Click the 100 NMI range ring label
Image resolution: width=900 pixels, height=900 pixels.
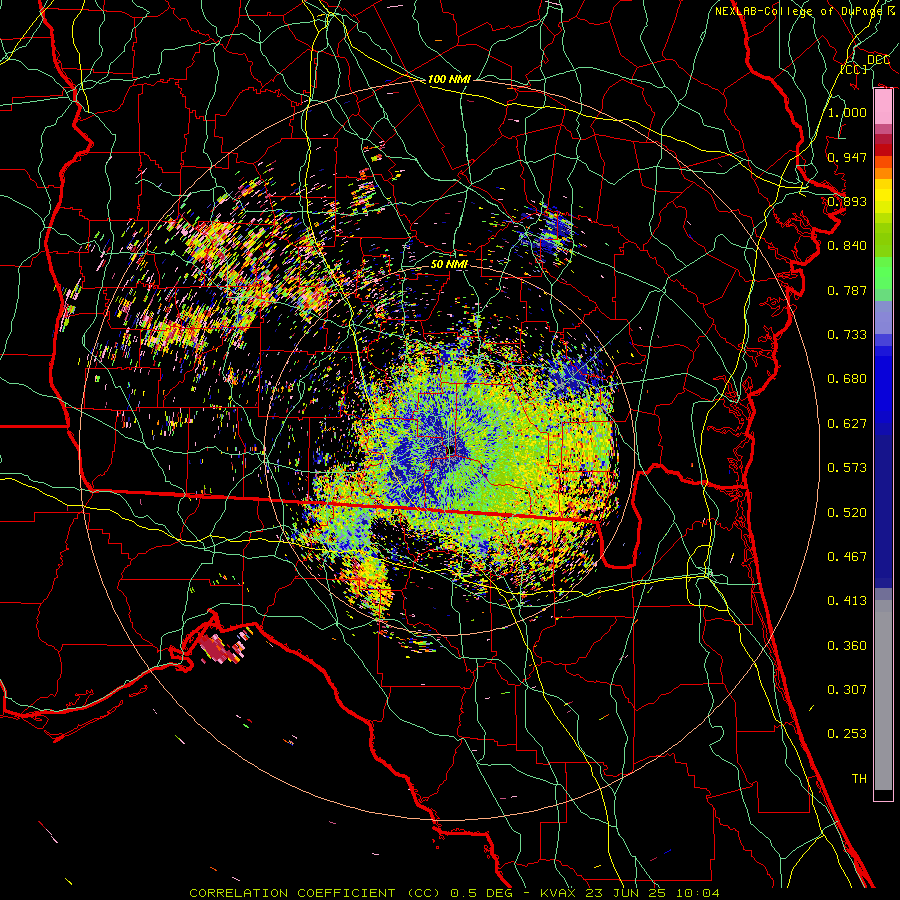(x=449, y=79)
